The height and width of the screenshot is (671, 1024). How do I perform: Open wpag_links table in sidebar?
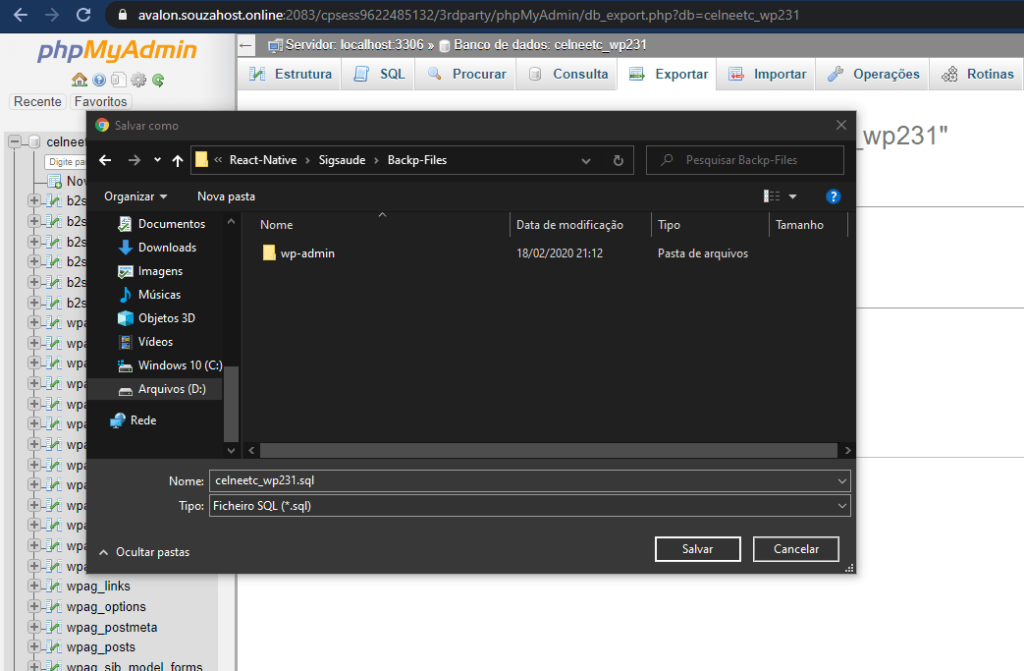(x=98, y=586)
